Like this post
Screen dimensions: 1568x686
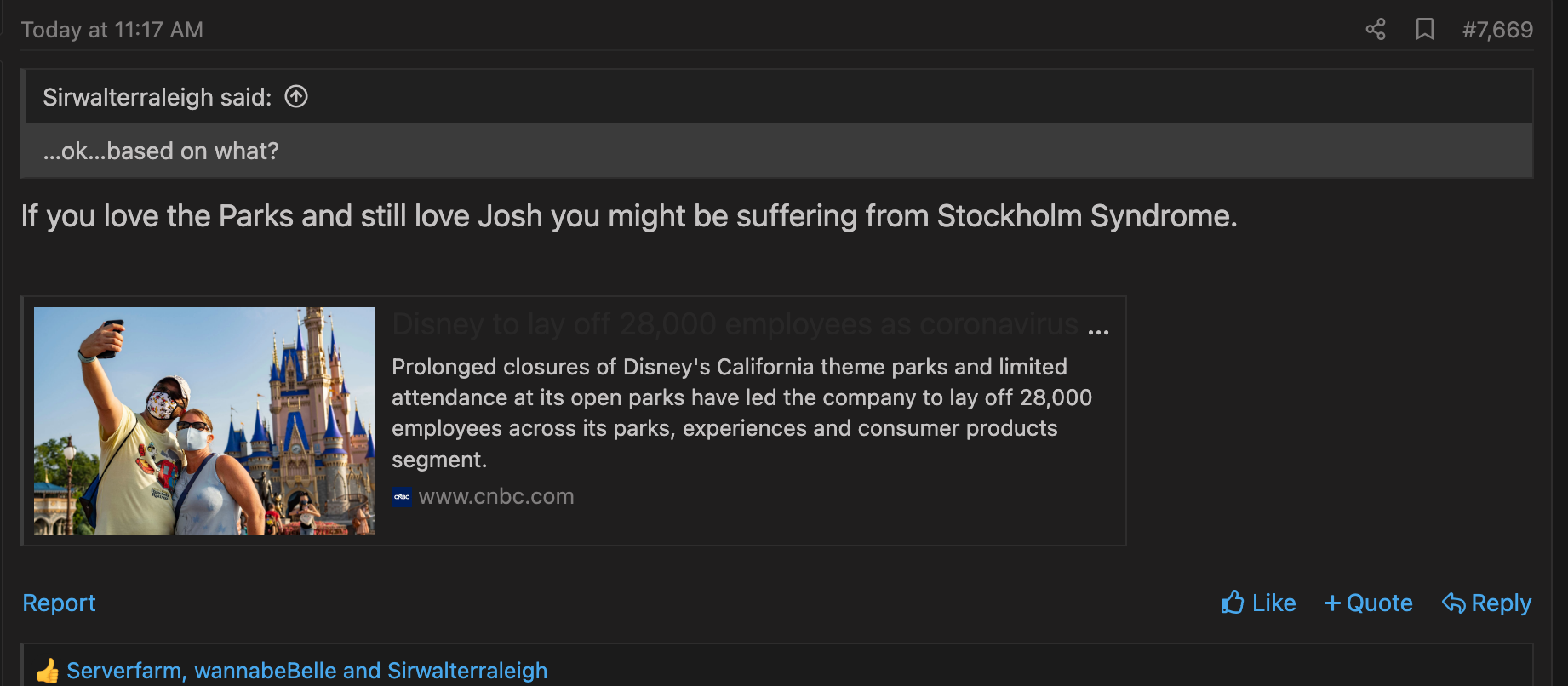[x=1258, y=603]
